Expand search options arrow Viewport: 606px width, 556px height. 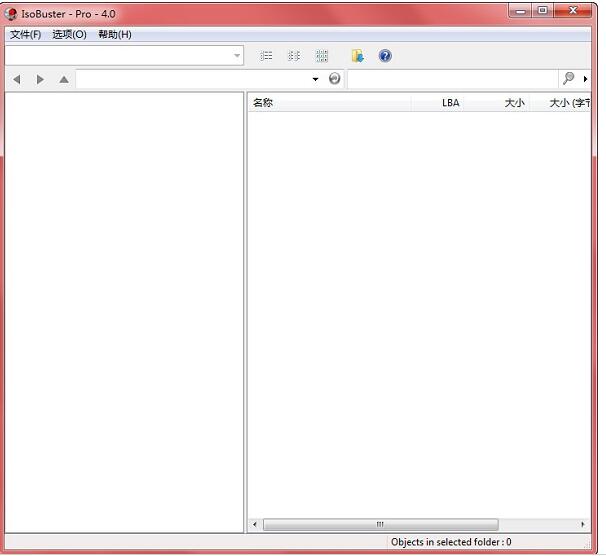(x=585, y=79)
